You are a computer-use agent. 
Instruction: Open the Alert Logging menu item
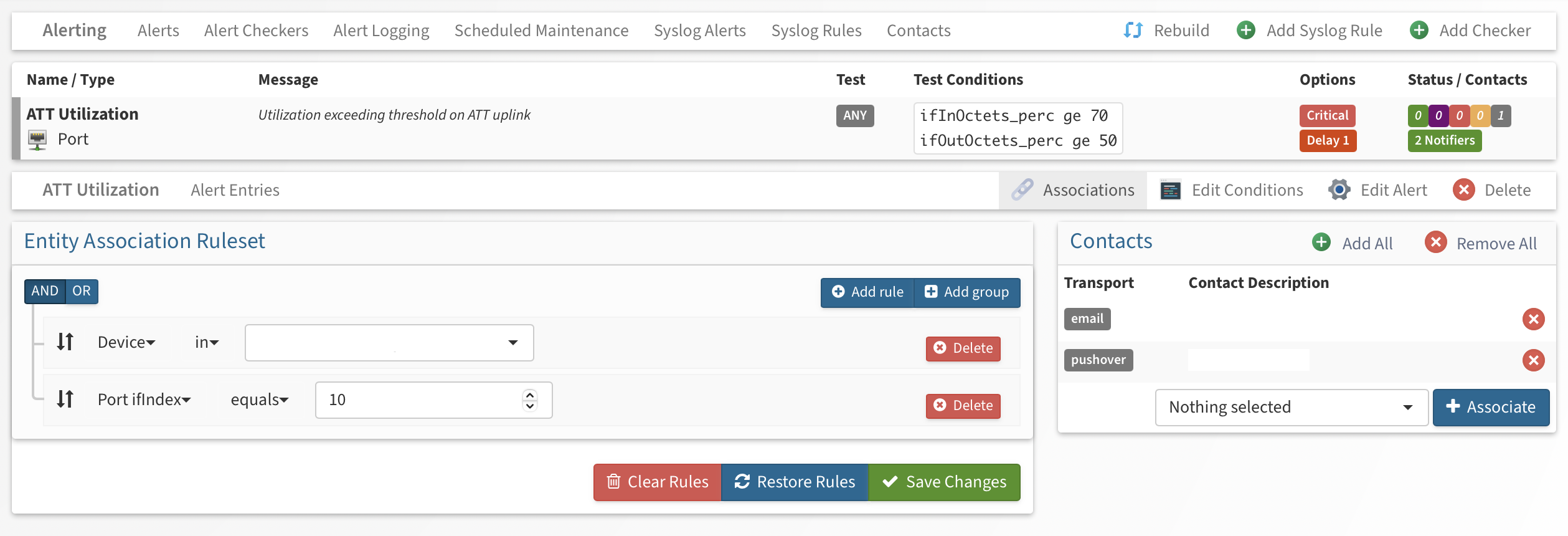tap(381, 31)
